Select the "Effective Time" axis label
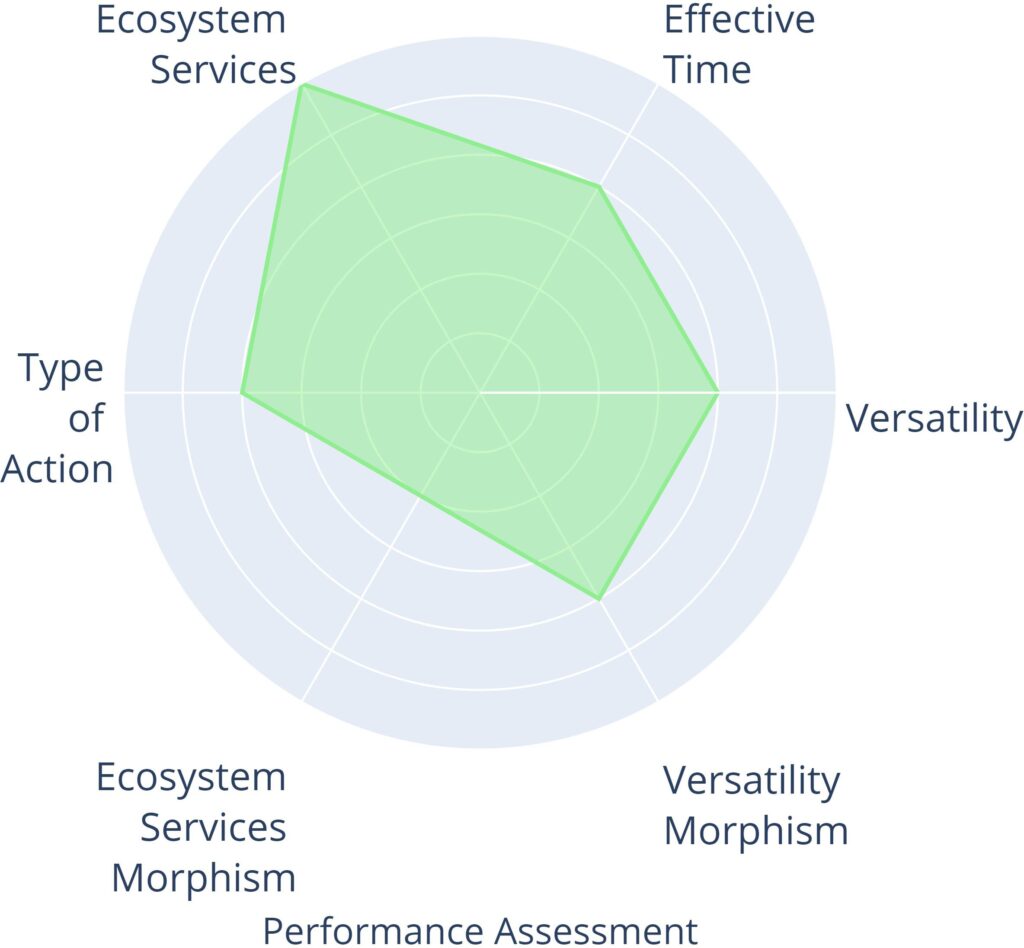This screenshot has height=948, width=1024. tap(738, 45)
